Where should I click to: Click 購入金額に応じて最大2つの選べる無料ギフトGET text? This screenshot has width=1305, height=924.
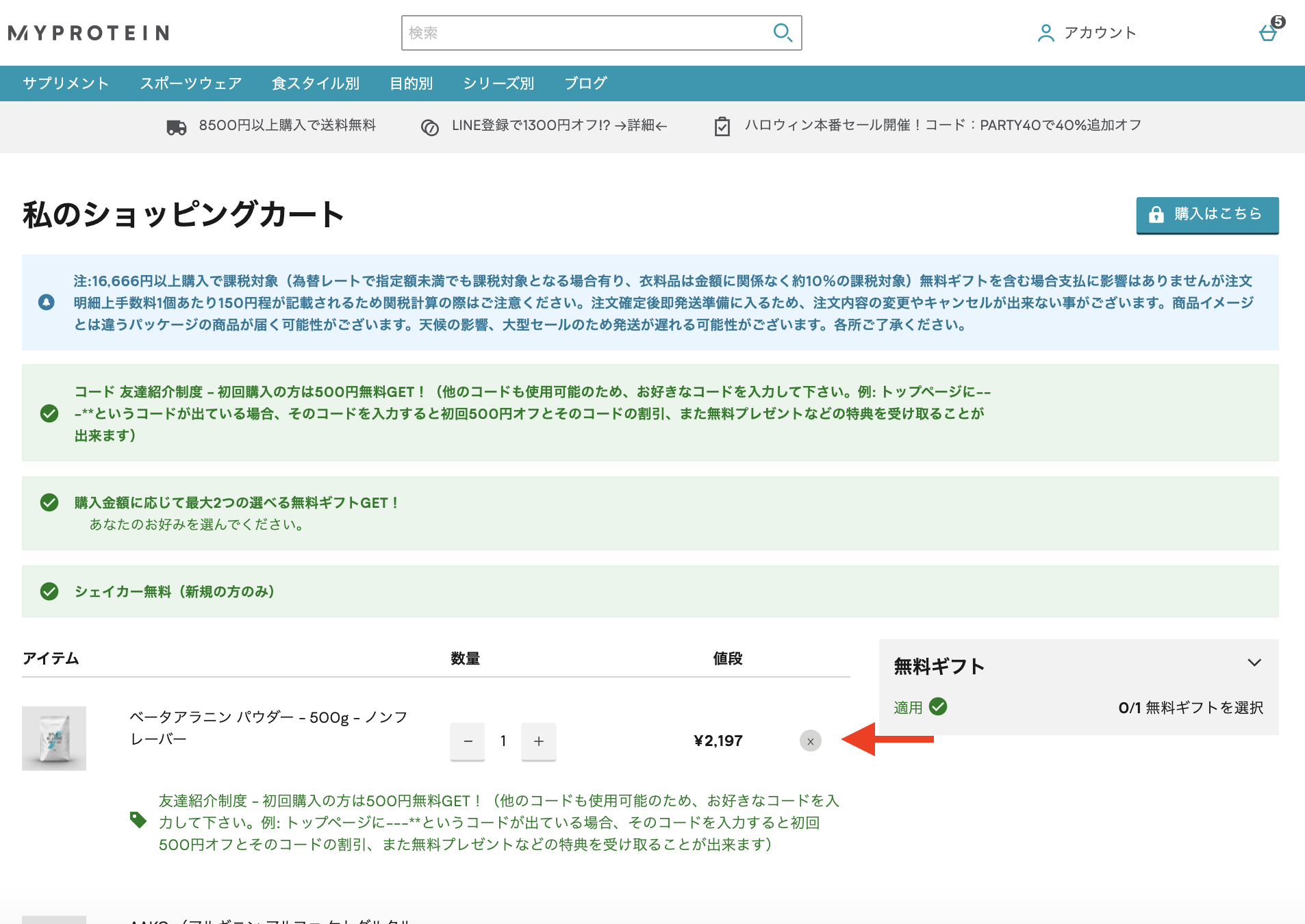[x=237, y=502]
